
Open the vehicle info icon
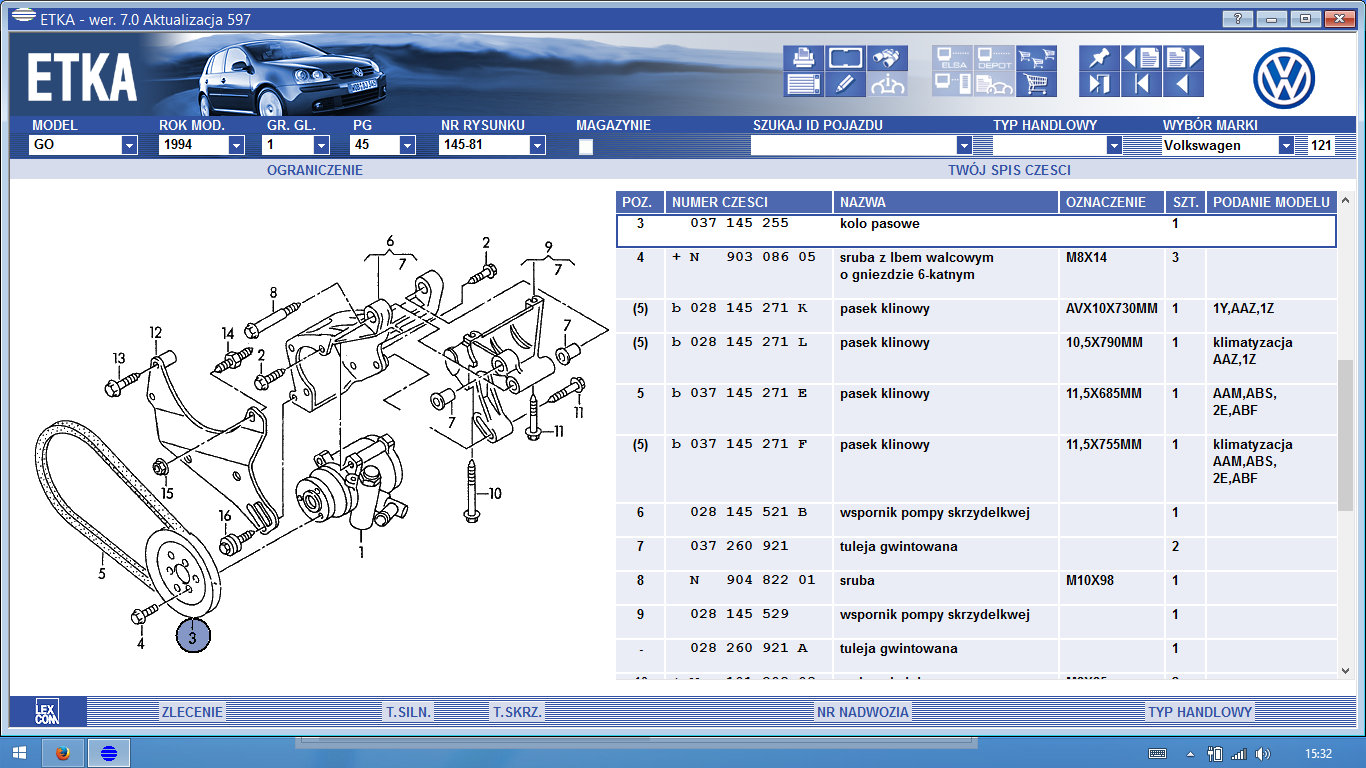pyautogui.click(x=887, y=84)
